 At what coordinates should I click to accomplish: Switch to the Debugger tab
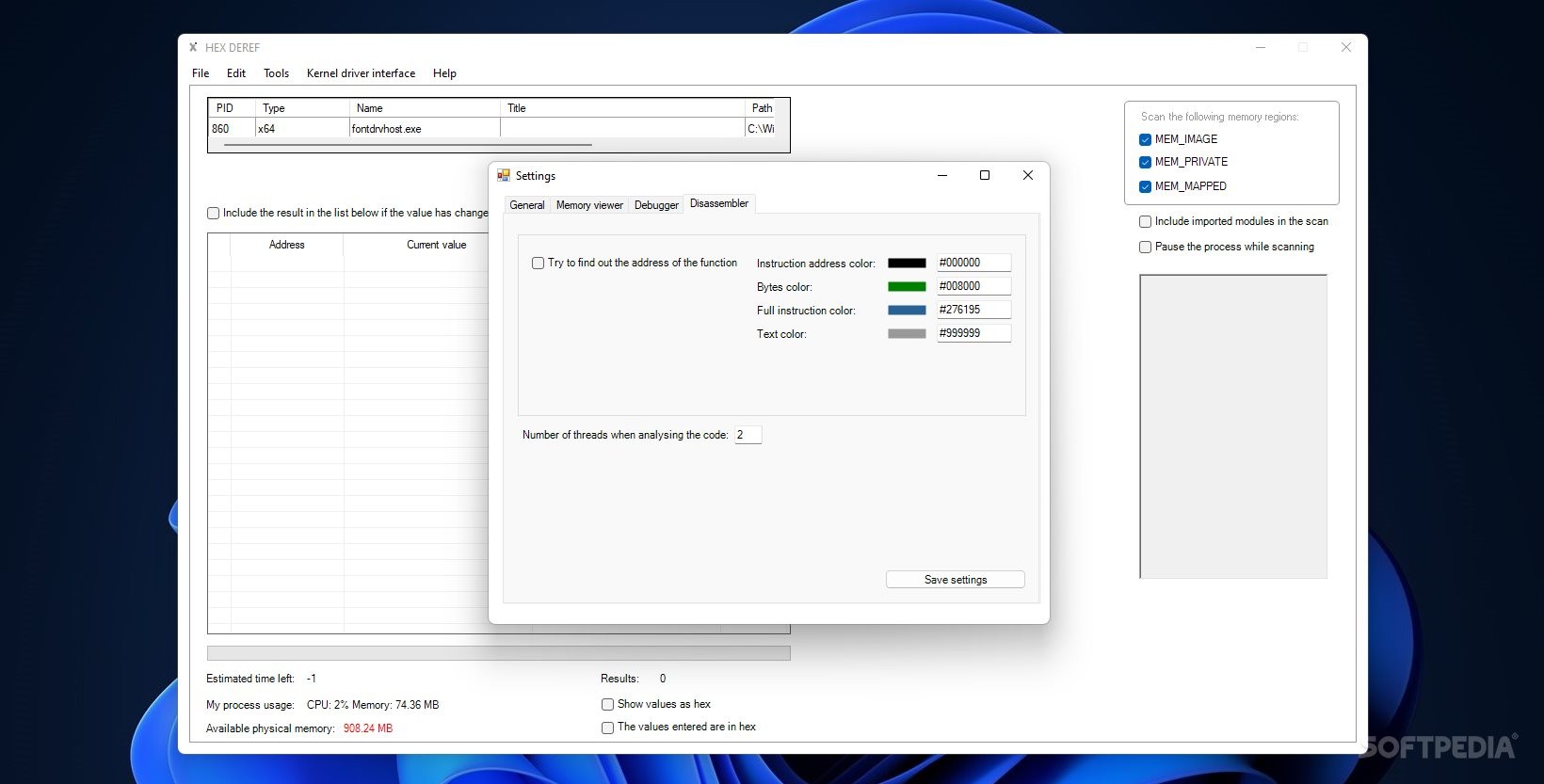pos(656,205)
